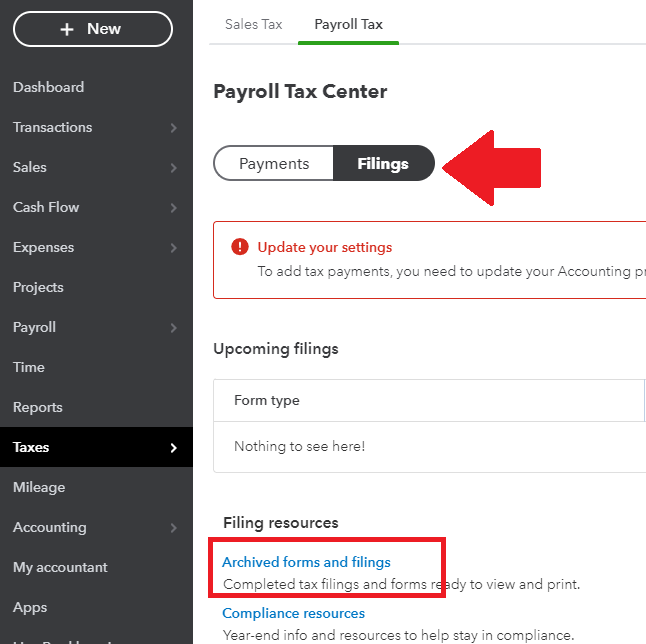Open the Compliance resources link

tap(293, 613)
